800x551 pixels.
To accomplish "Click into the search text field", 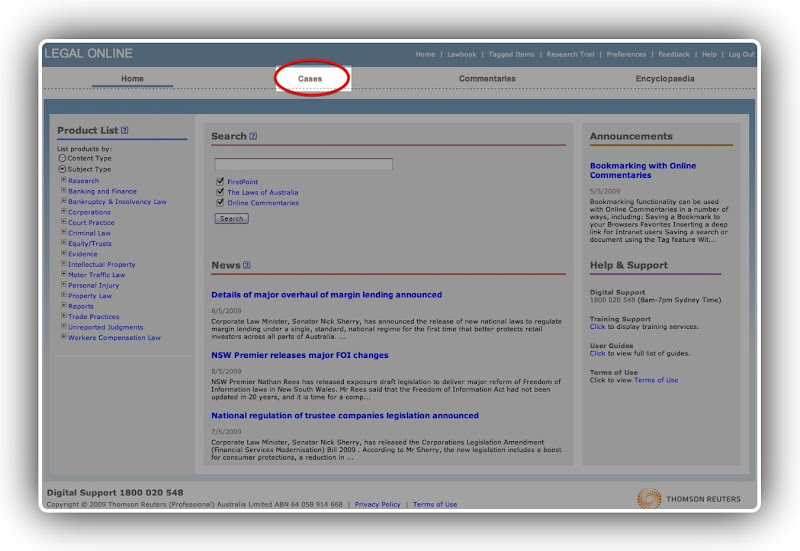I will point(304,164).
